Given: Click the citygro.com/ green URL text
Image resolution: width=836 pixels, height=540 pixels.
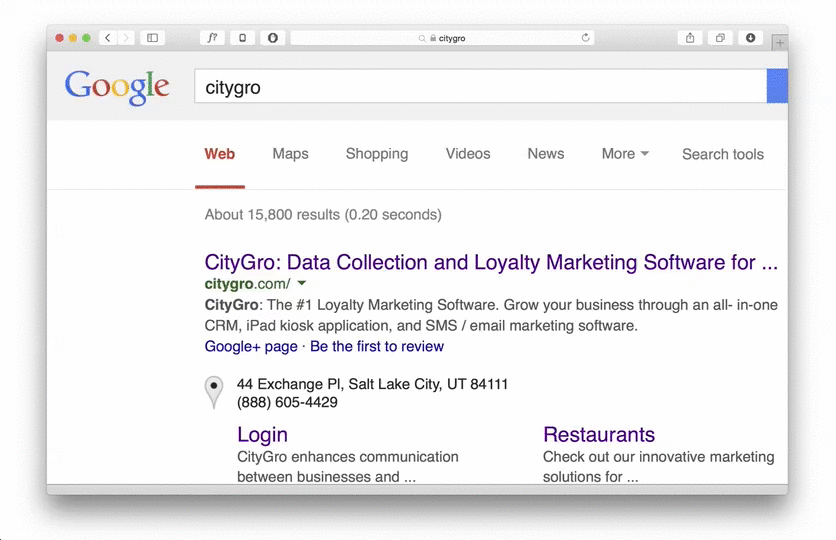Looking at the screenshot, I should [247, 284].
